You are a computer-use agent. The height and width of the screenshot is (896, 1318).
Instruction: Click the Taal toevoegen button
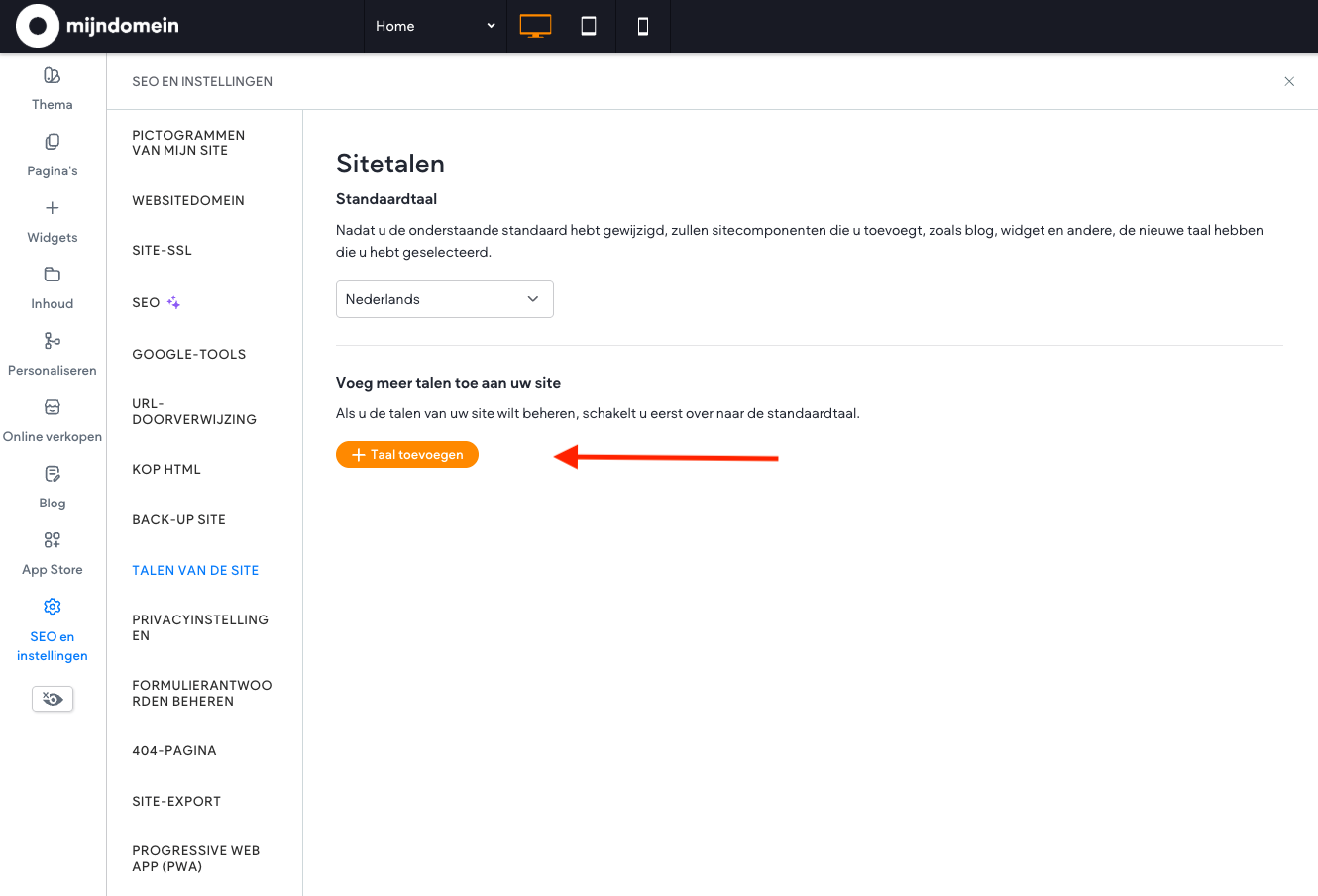point(407,455)
